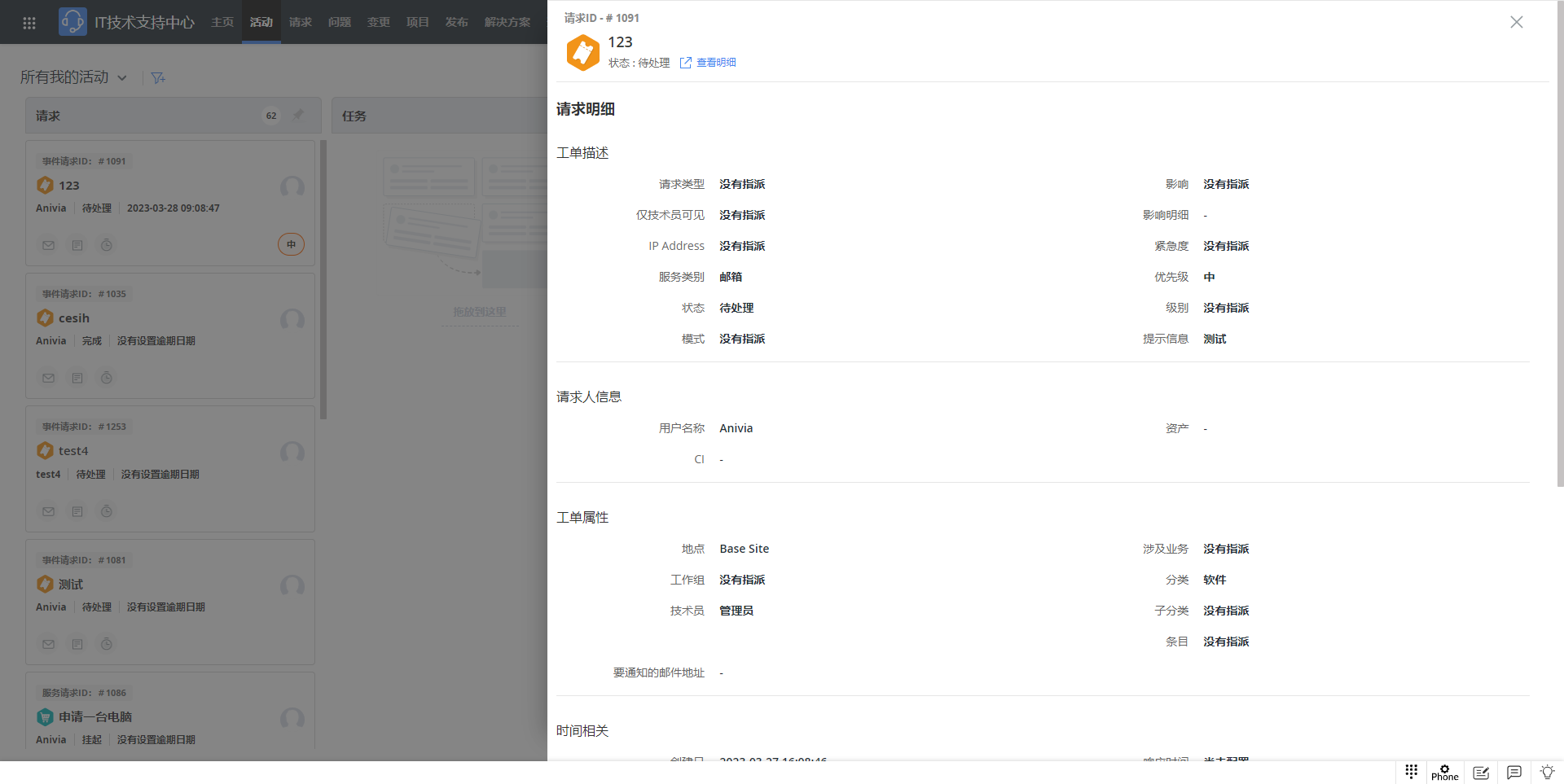Click 2023-03-28 09:08:47 due date on card 123
This screenshot has width=1564, height=784.
174,208
